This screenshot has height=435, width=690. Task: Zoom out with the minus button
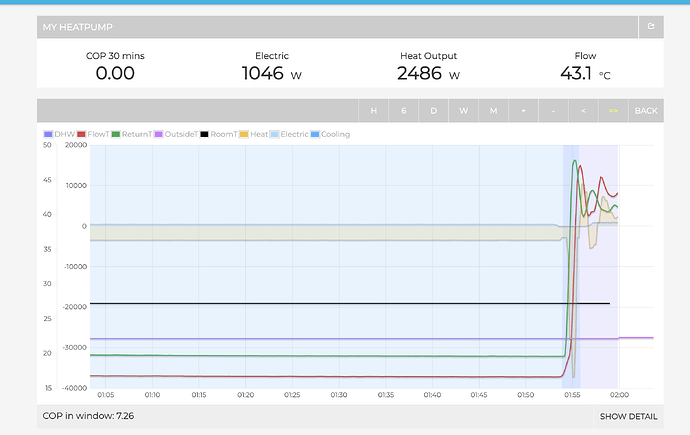[553, 111]
